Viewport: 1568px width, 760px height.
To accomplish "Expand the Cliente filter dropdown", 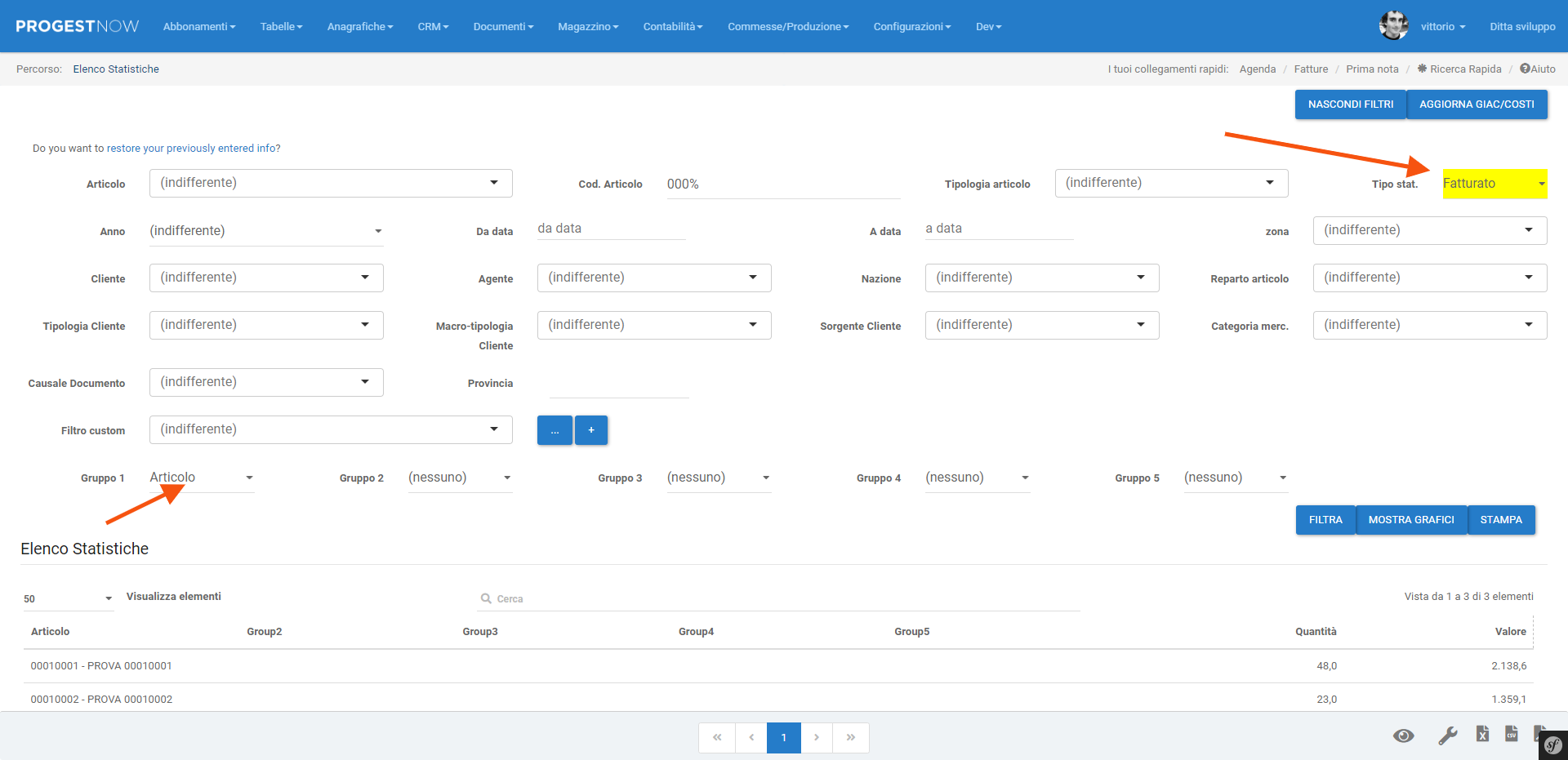I will click(x=265, y=278).
